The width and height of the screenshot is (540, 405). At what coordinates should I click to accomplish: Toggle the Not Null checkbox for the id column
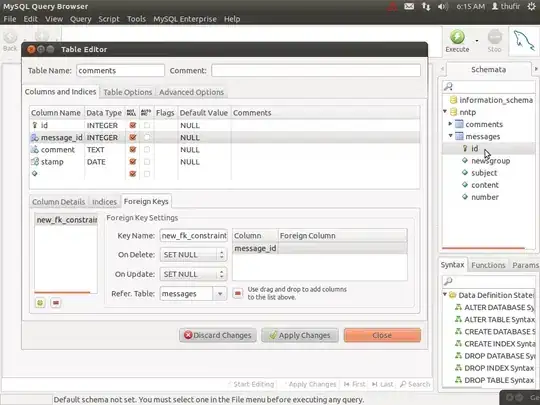tap(133, 125)
